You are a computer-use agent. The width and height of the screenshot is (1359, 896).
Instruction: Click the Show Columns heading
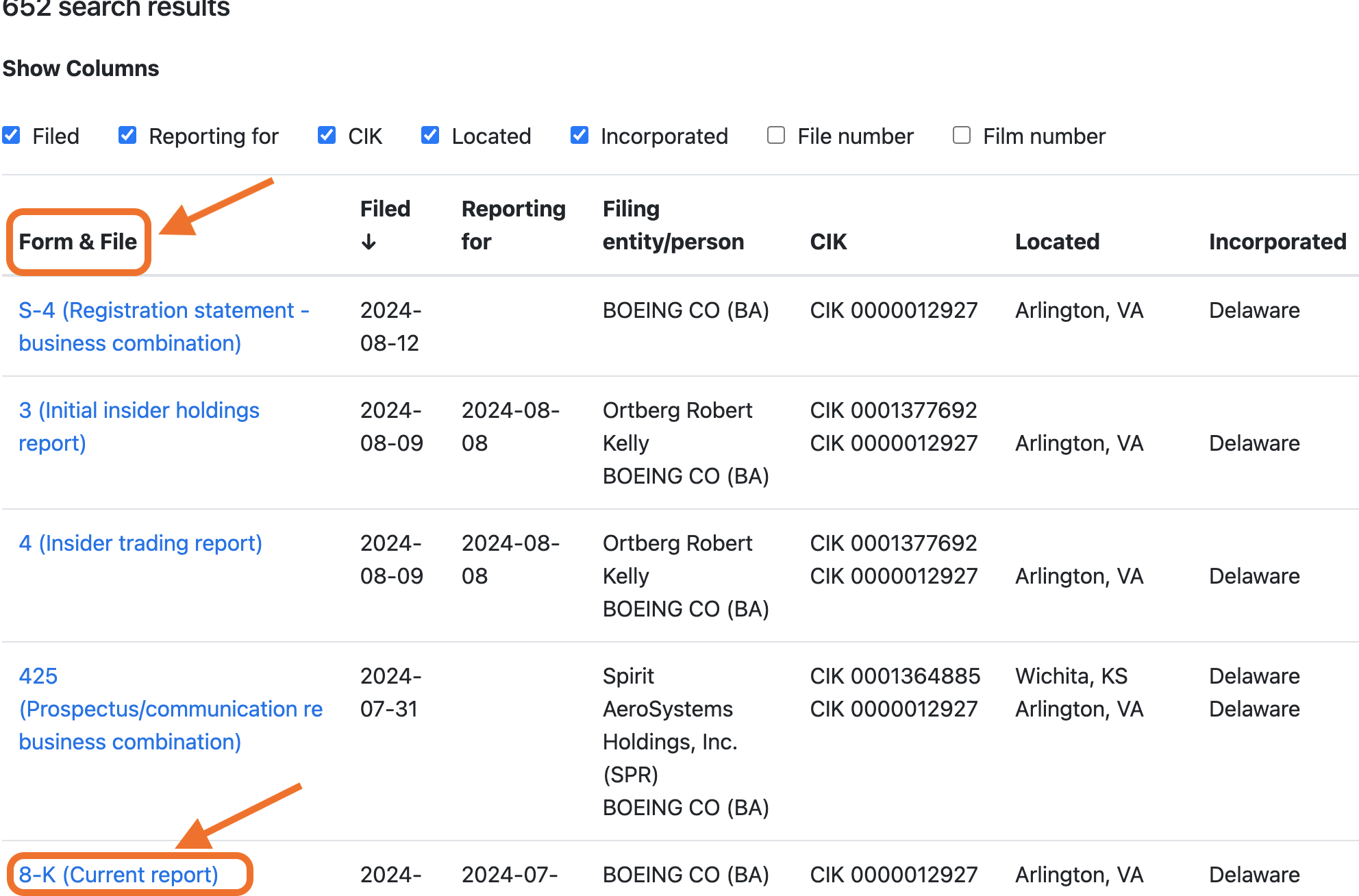(x=81, y=69)
